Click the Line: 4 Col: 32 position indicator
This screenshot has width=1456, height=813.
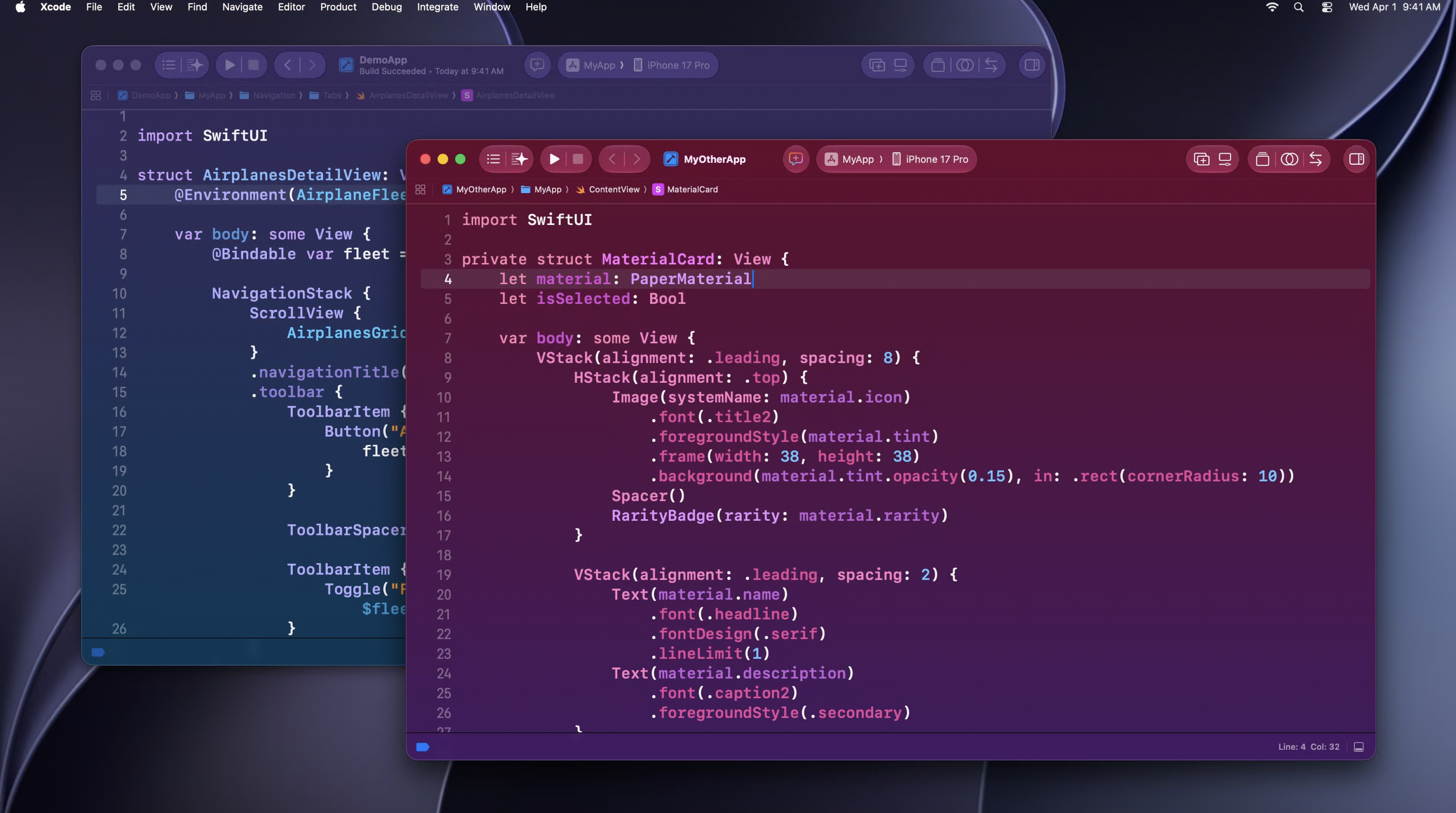1308,747
